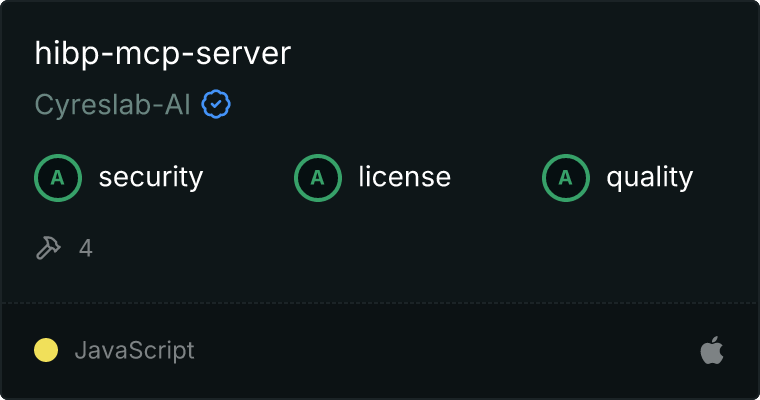Click the Apple platform icon

click(712, 350)
